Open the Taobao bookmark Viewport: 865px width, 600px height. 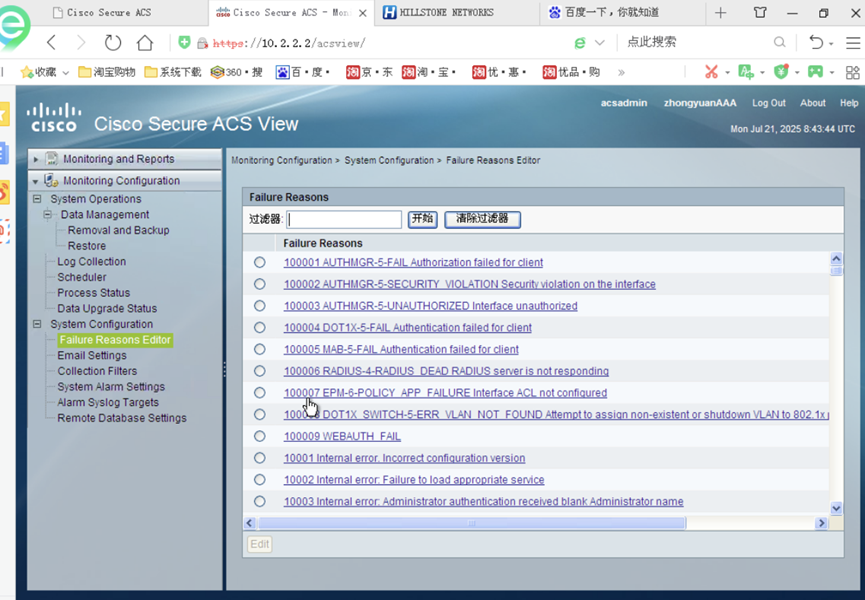pos(429,72)
